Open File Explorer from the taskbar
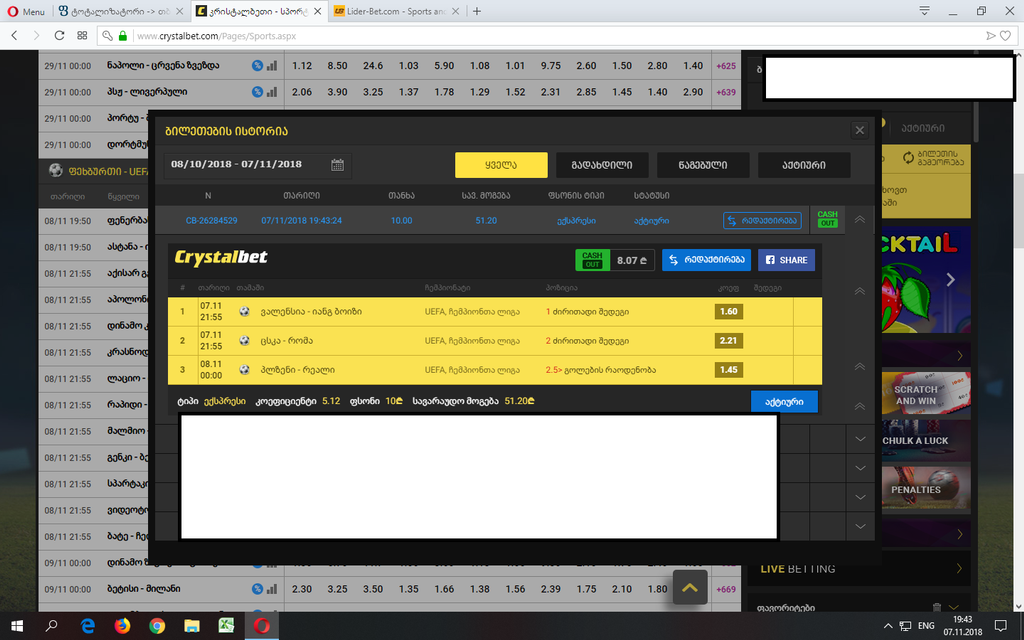The height and width of the screenshot is (640, 1024). (x=191, y=626)
